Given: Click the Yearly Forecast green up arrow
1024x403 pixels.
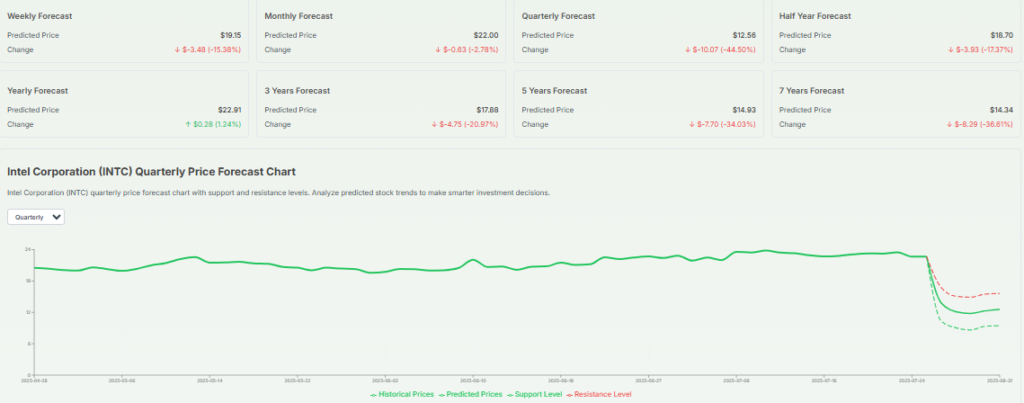Looking at the screenshot, I should coord(188,125).
